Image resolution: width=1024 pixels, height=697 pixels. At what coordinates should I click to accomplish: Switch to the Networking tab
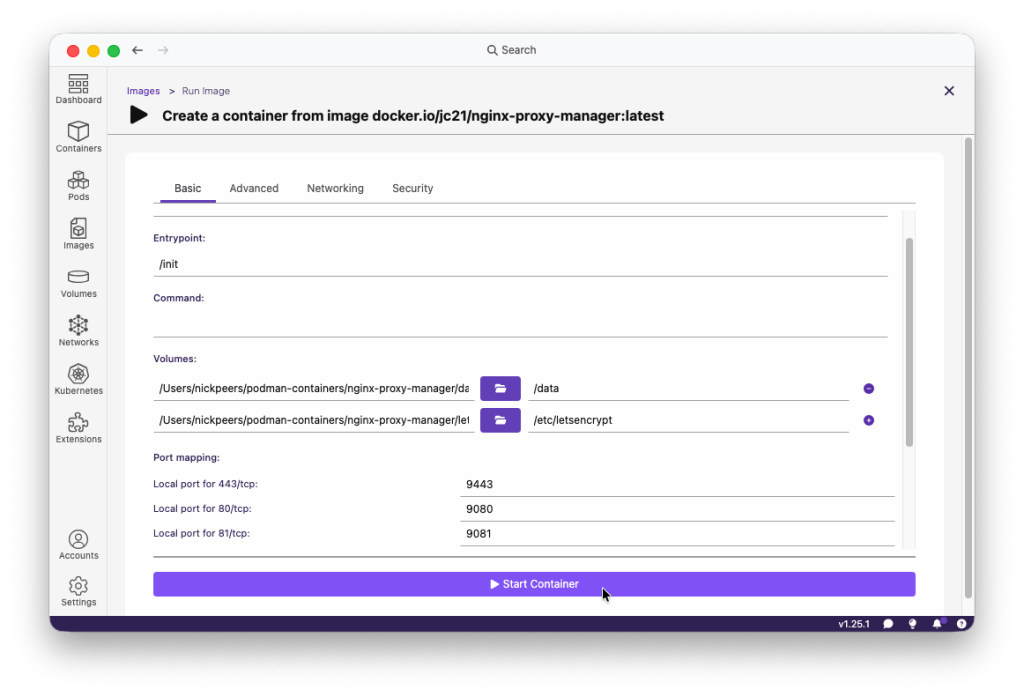335,188
